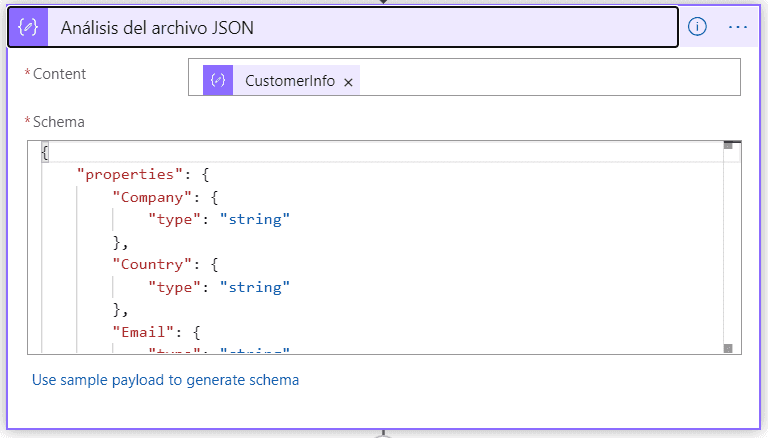Click the "Email" key in schema
Image resolution: width=768 pixels, height=438 pixels.
(x=143, y=332)
